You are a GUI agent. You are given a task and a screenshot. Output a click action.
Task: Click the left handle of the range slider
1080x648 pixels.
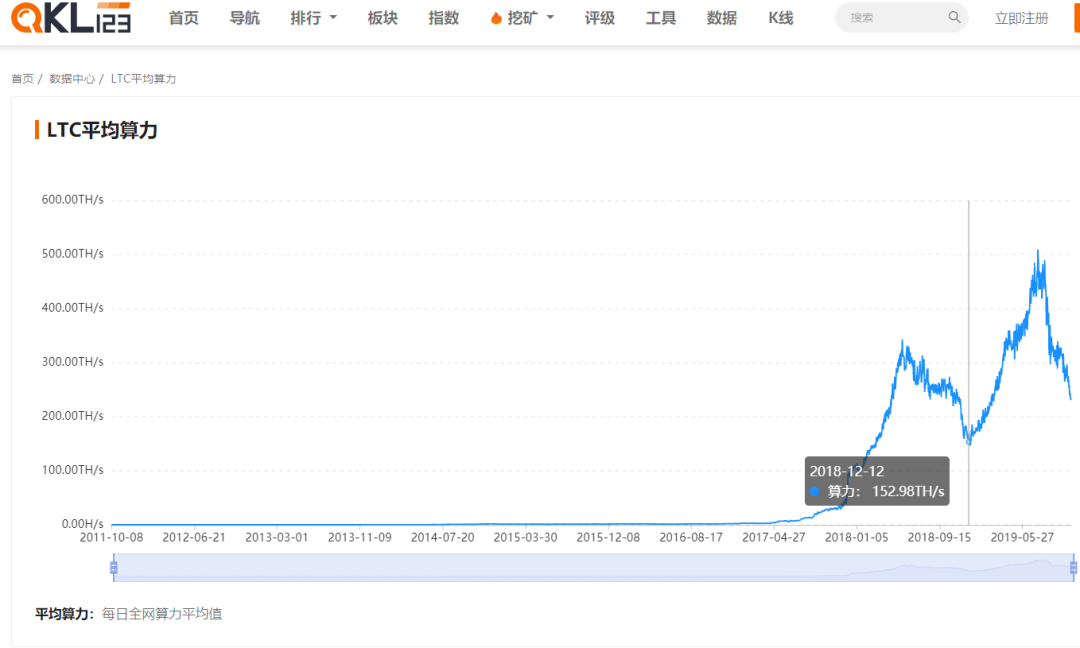(114, 567)
